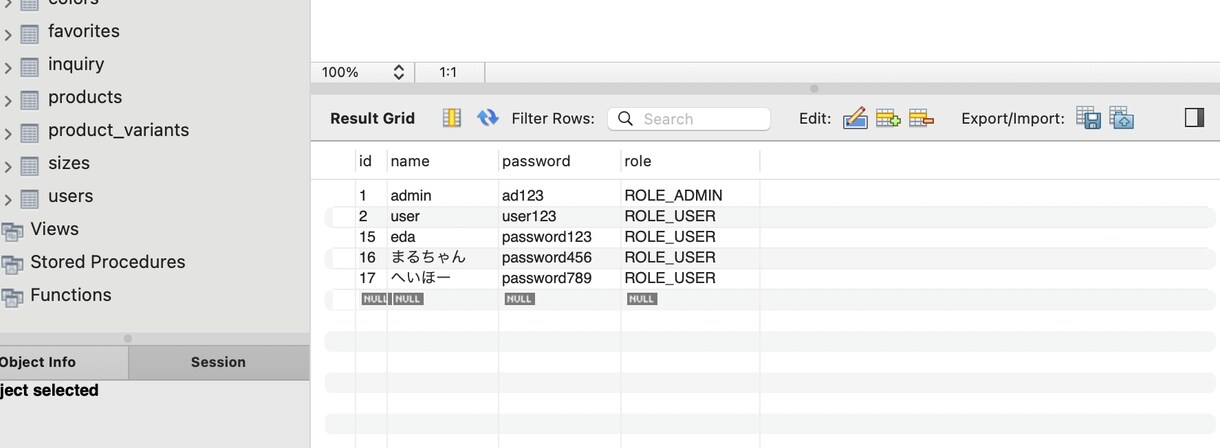Switch to the Session tab
The image size is (1220, 448).
[218, 362]
